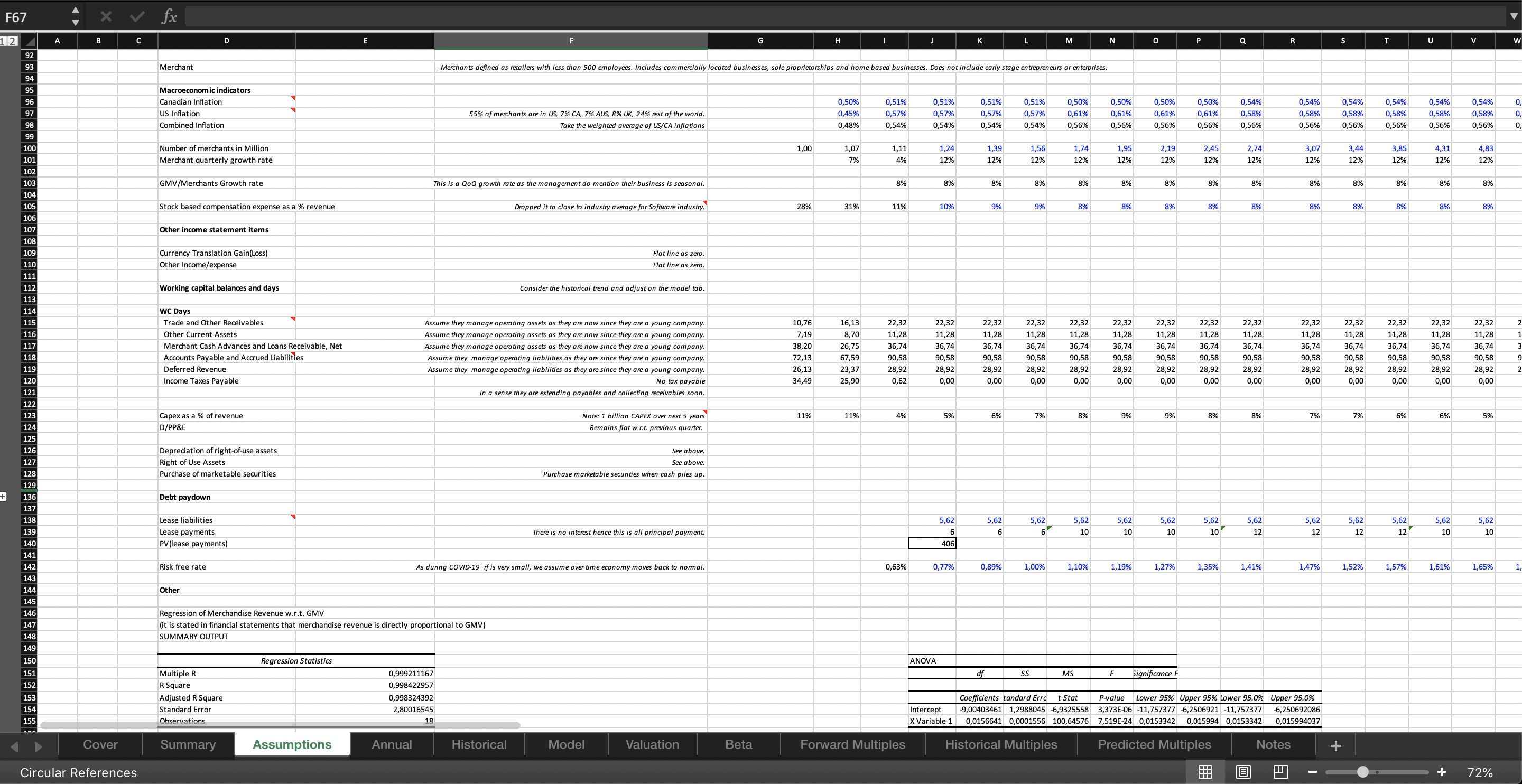Click the Debt paydown heading cell
Image resolution: width=1522 pixels, height=784 pixels.
click(x=226, y=498)
